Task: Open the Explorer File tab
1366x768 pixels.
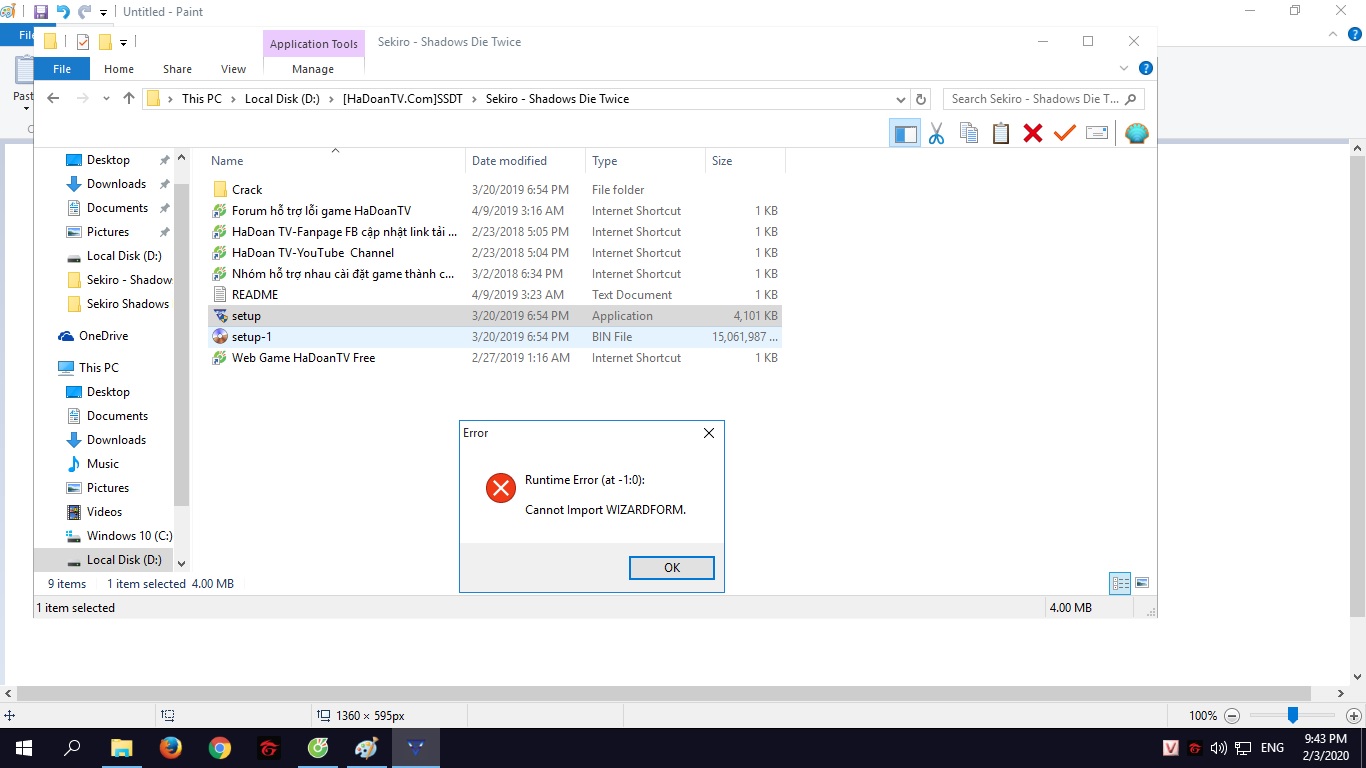Action: (62, 69)
